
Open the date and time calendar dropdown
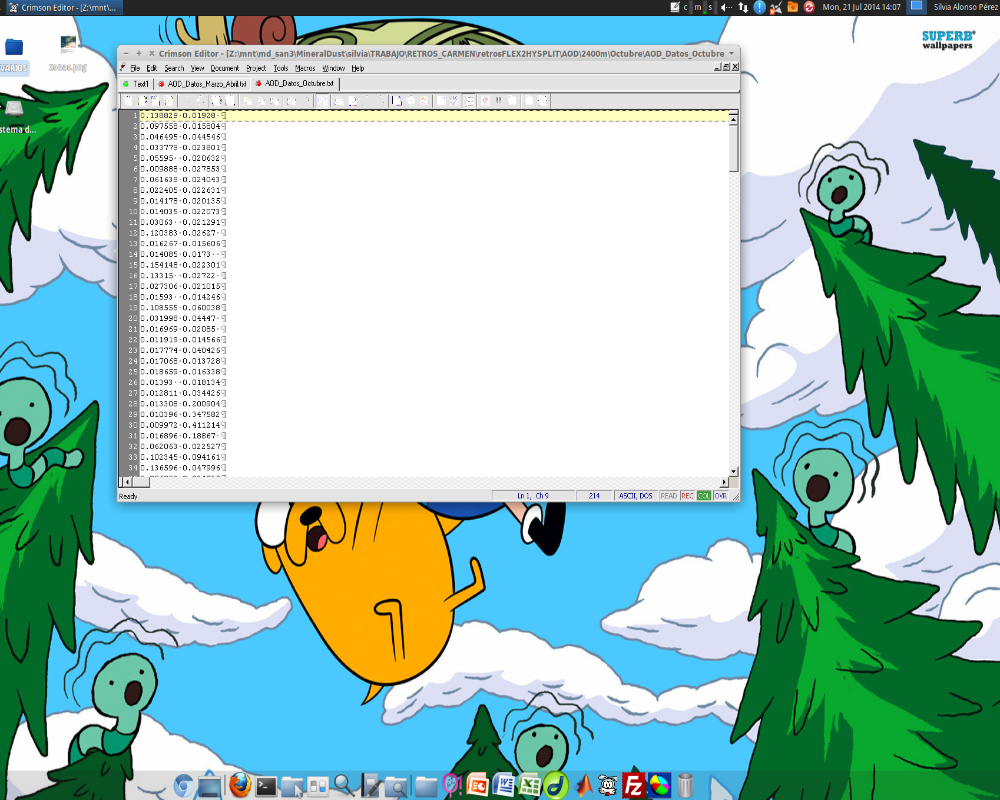861,7
